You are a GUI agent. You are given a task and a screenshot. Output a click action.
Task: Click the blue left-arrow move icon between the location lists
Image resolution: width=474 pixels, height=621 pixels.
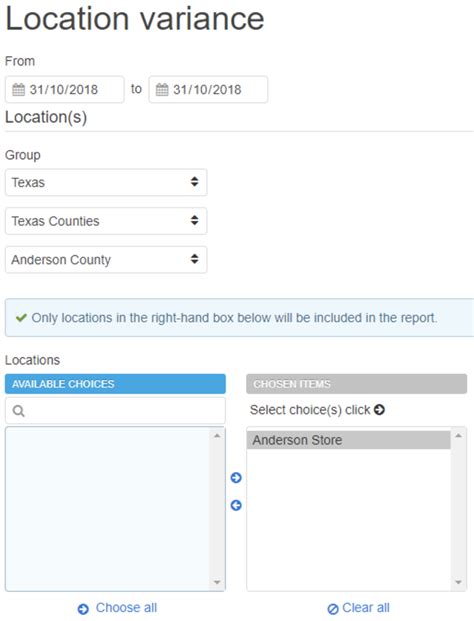pos(236,505)
